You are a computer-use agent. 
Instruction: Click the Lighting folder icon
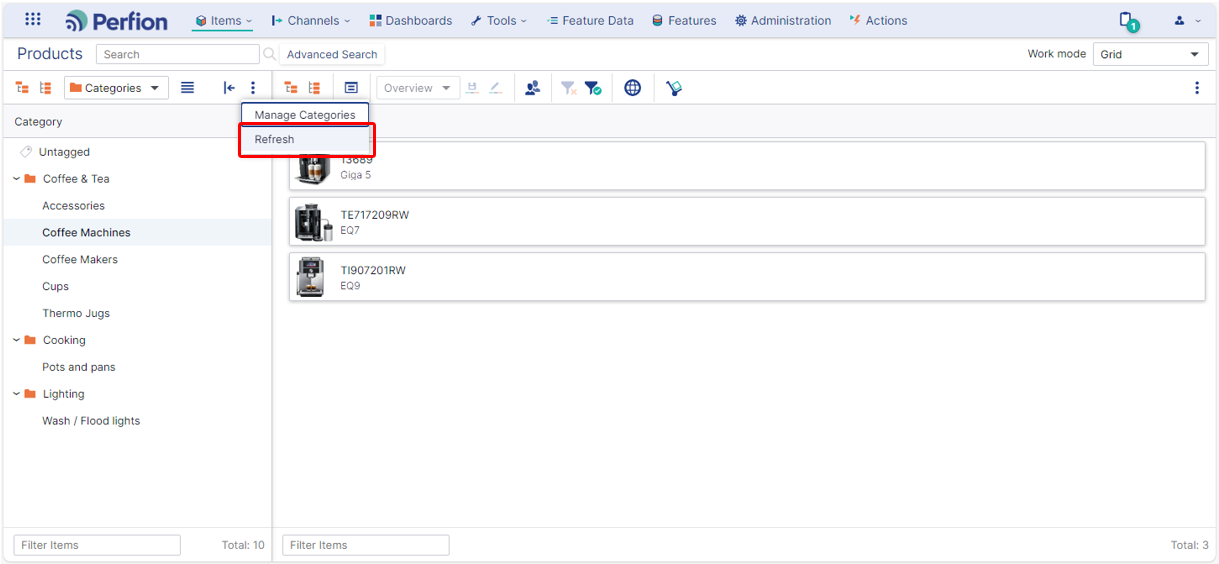(30, 394)
